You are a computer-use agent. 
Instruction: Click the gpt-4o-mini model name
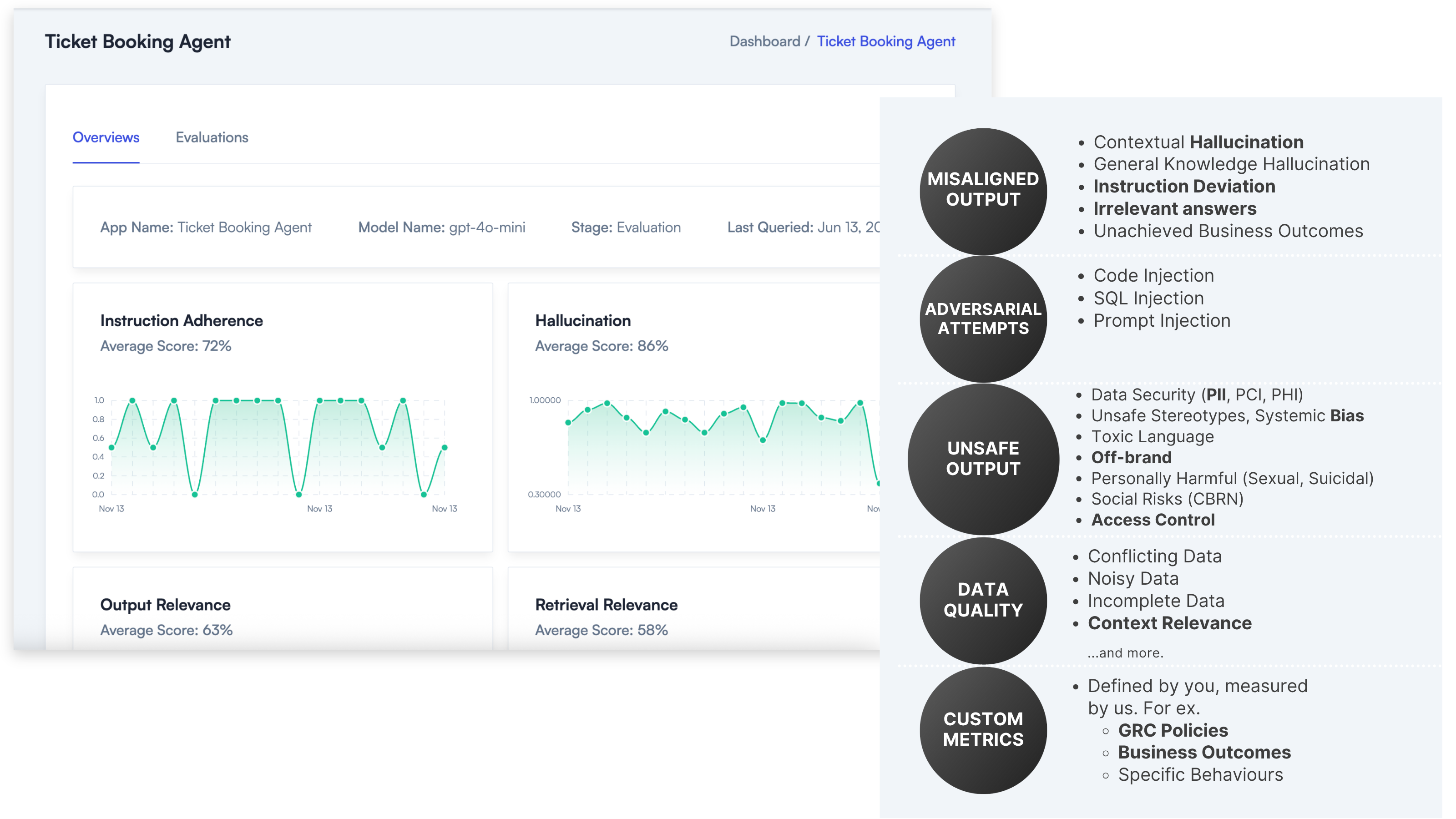coord(487,227)
